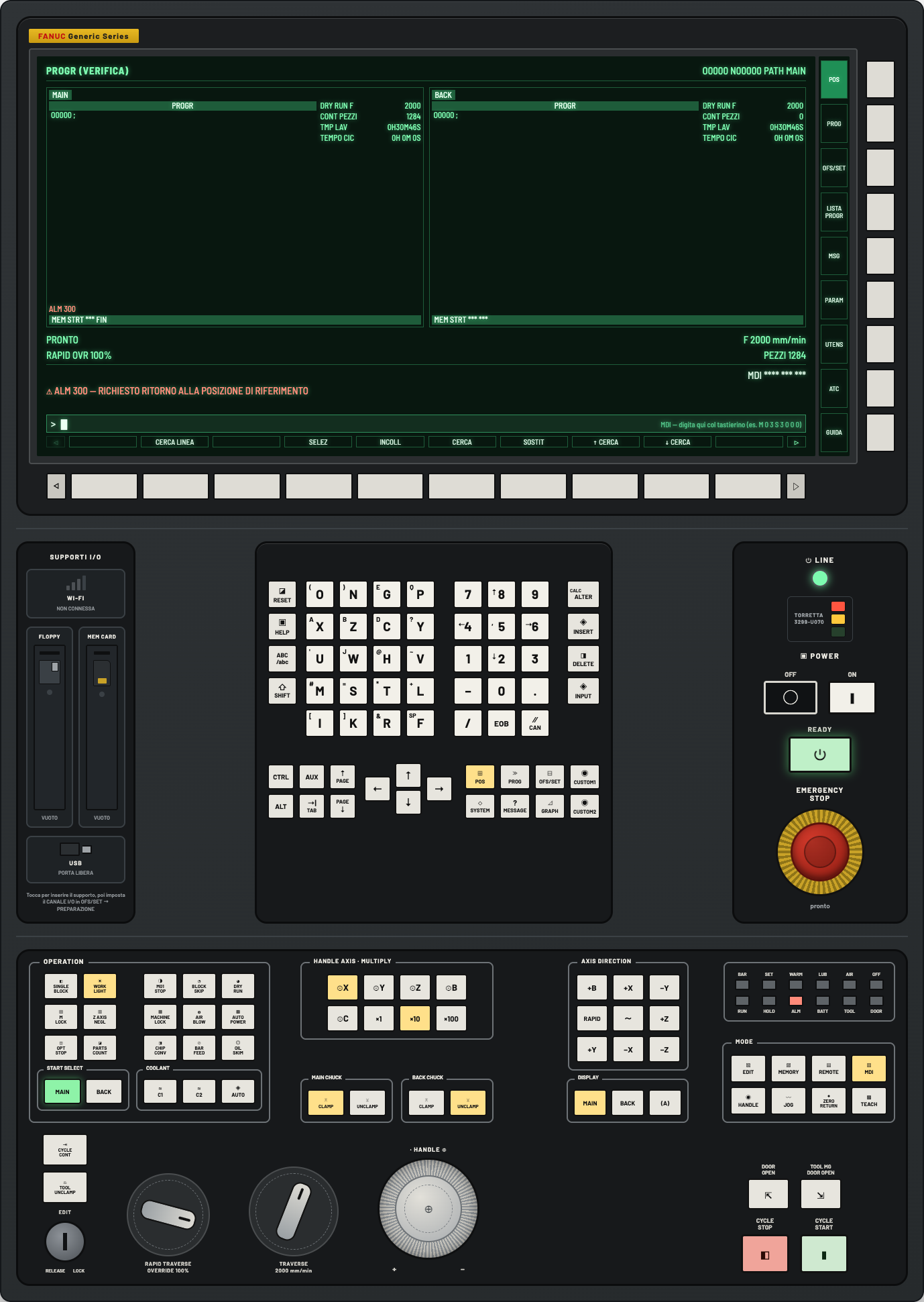Screen dimensions: 924x1302
Task: Click the cursor left arrow key
Action: click(378, 789)
